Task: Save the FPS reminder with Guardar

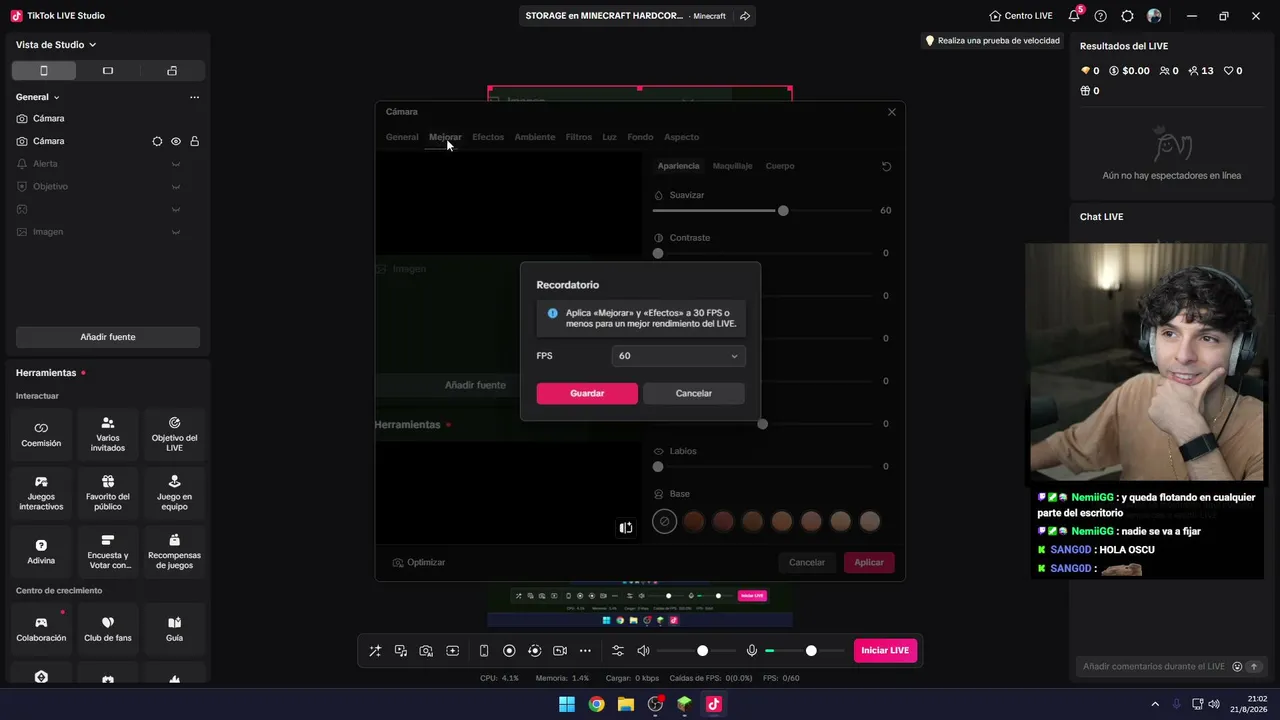Action: click(x=587, y=393)
